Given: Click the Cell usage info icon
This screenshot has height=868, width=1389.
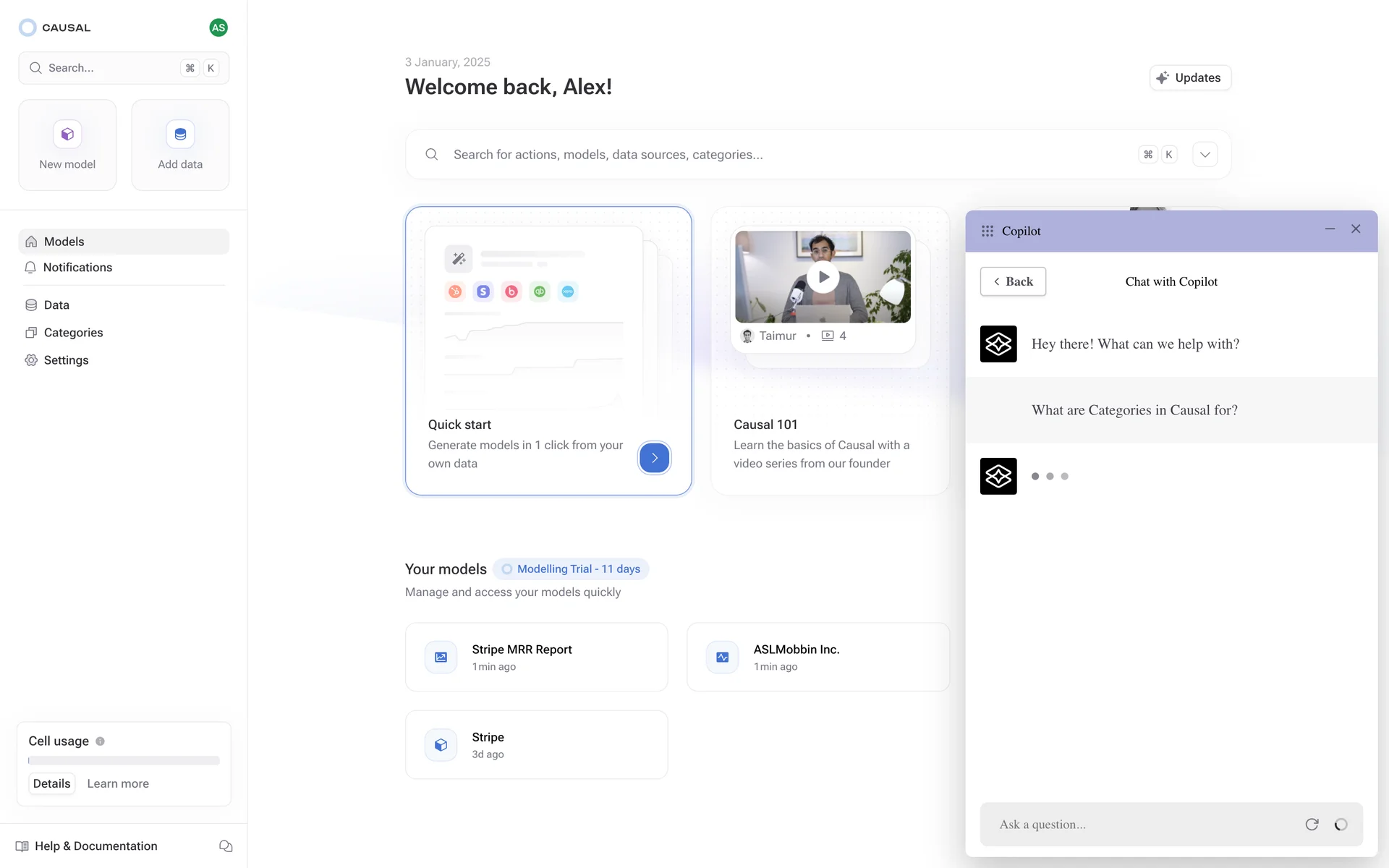Looking at the screenshot, I should (x=101, y=741).
